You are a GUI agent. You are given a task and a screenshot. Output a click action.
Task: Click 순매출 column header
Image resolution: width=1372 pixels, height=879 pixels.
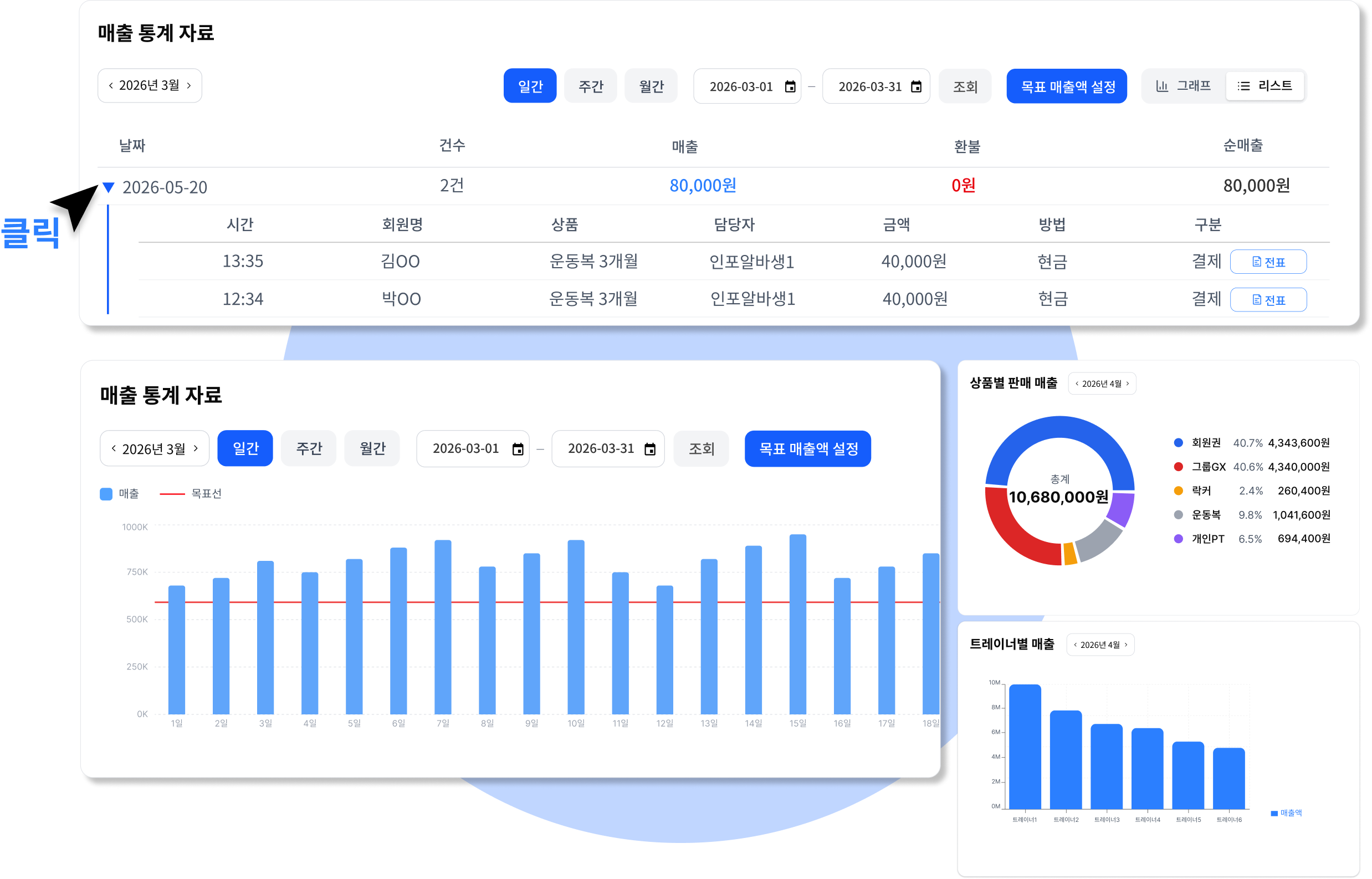coord(1242,146)
